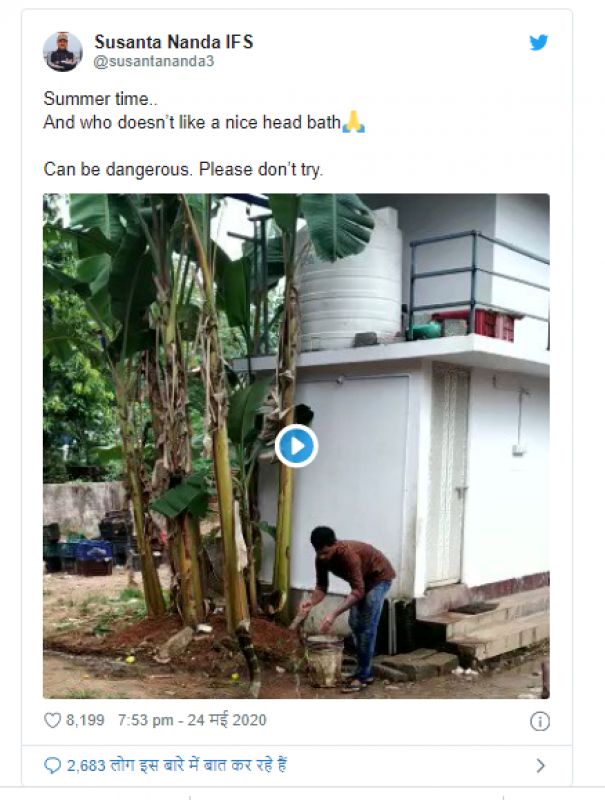Expand the conversation with the right chevron

pos(540,765)
